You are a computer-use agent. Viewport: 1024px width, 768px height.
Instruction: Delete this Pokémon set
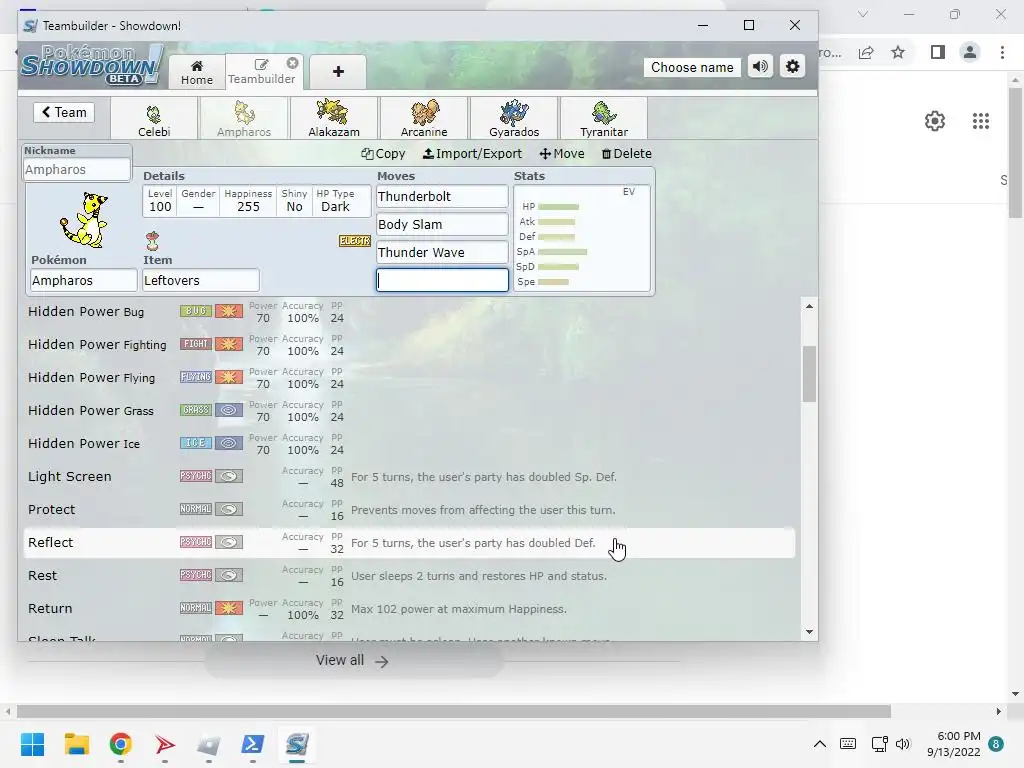click(626, 153)
